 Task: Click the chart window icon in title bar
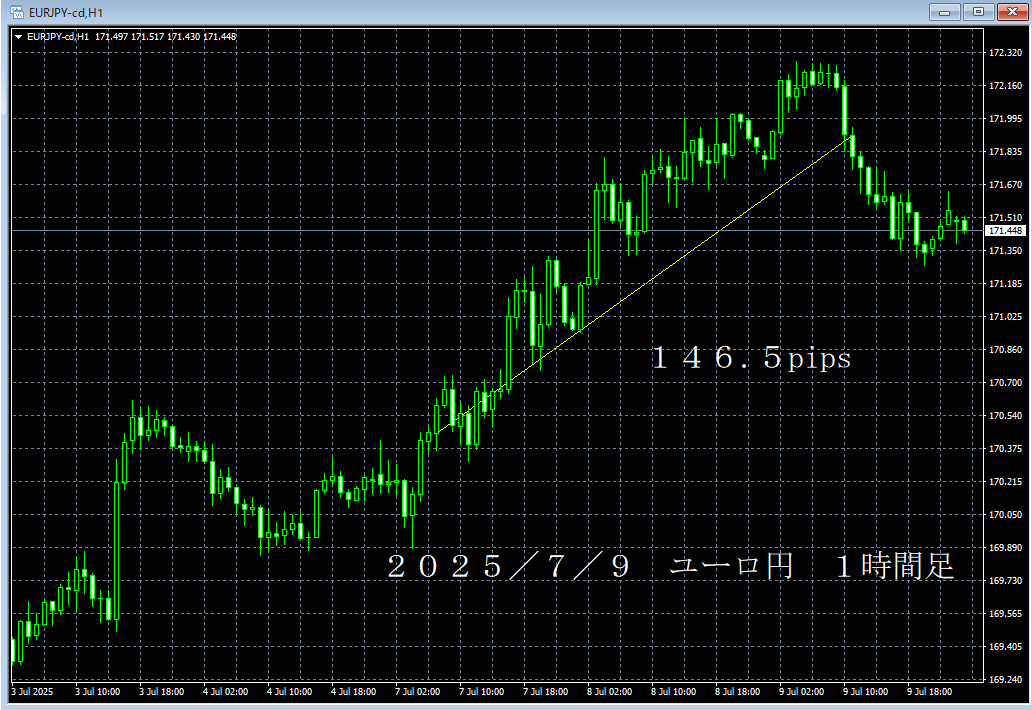(16, 12)
